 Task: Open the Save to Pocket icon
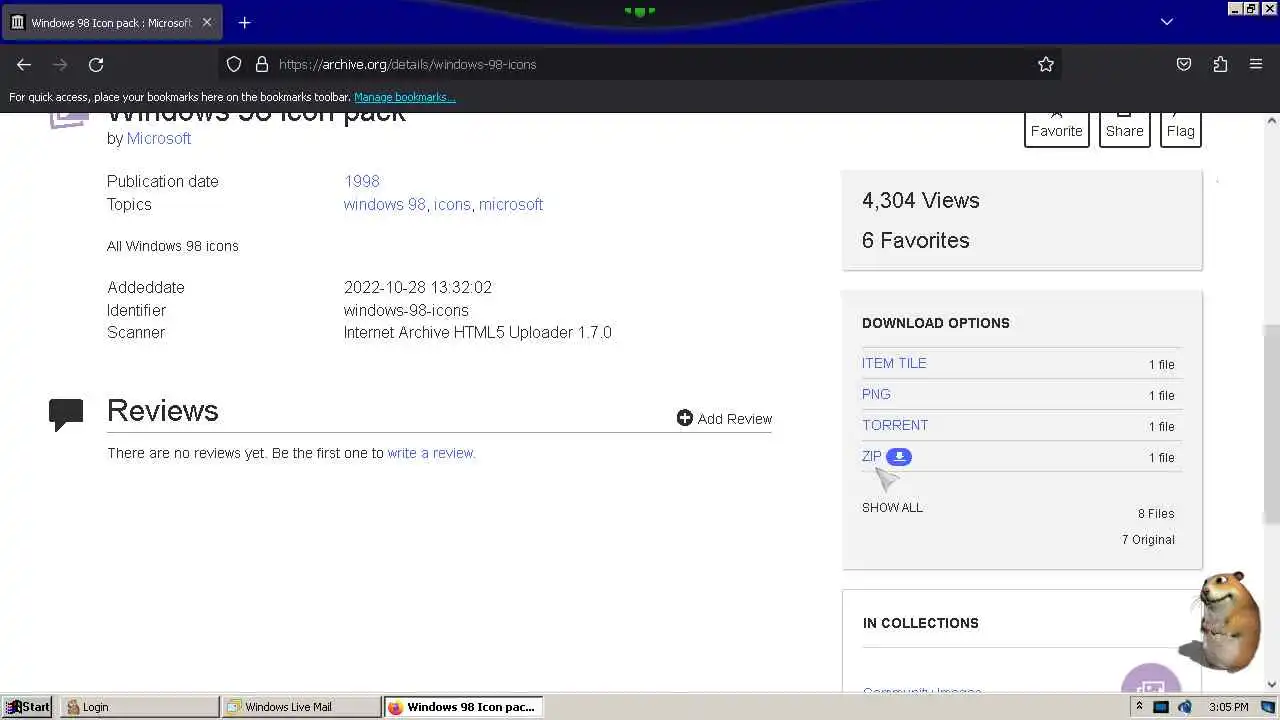[x=1184, y=64]
